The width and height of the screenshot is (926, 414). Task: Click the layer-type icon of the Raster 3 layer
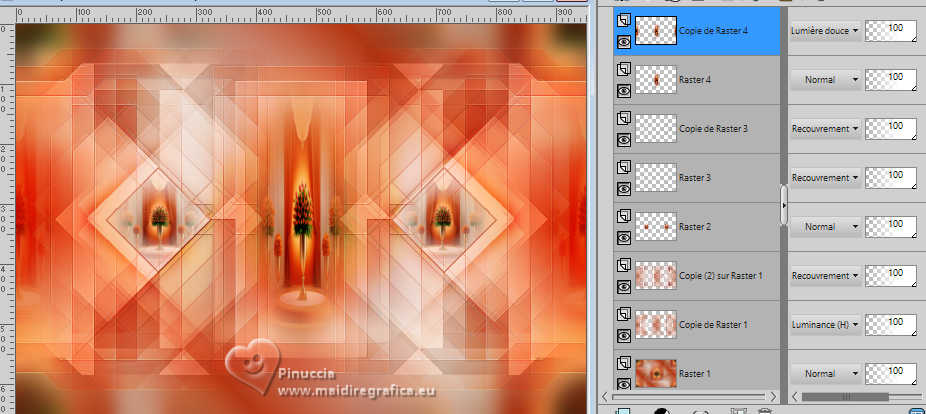tap(624, 168)
